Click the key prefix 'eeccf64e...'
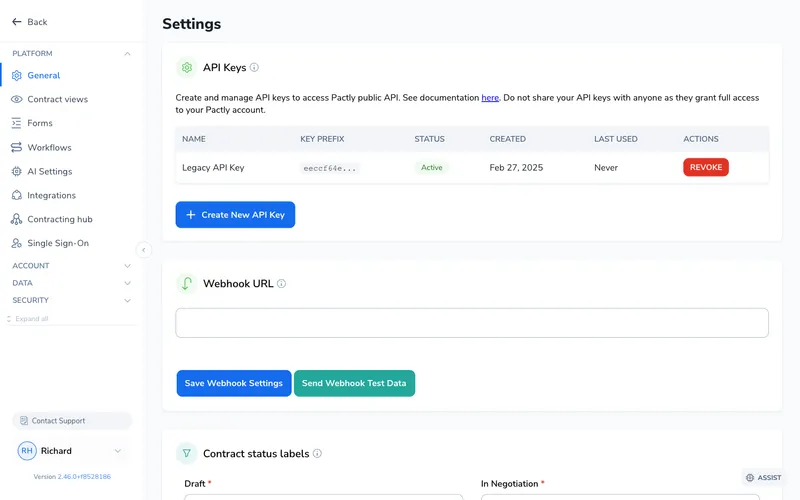 pyautogui.click(x=330, y=168)
